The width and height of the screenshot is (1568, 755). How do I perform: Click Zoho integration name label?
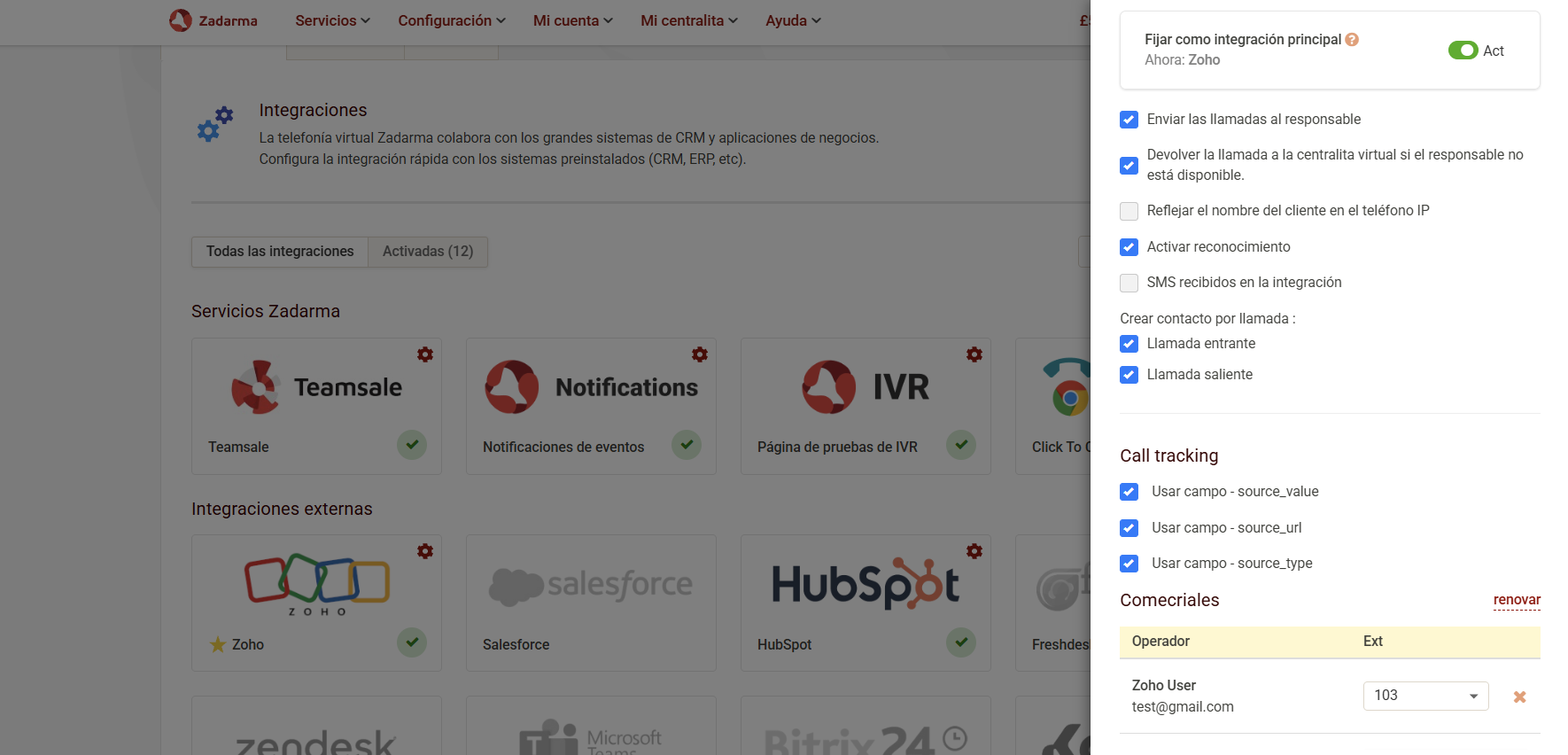point(248,645)
